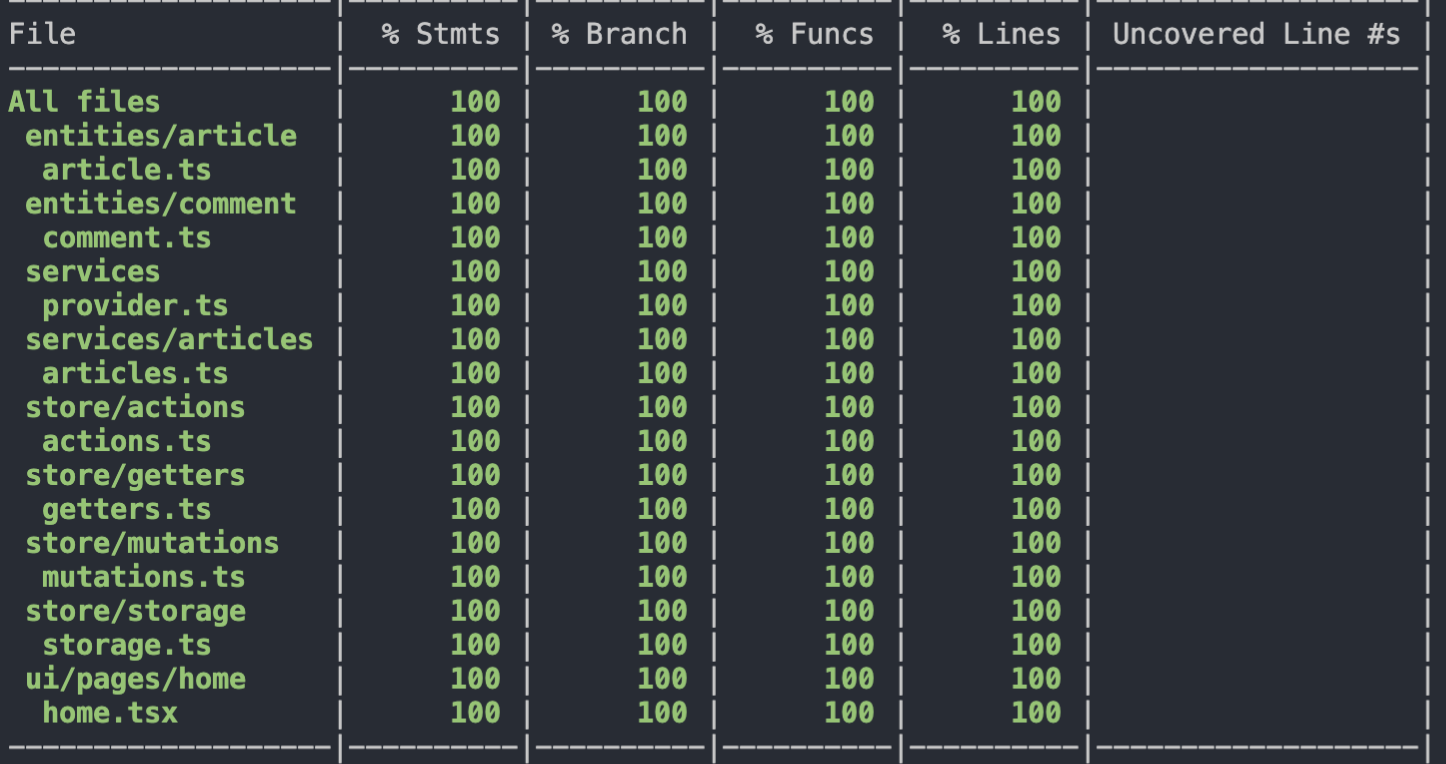Click the storage.ts file name
1446x764 pixels.
[x=128, y=645]
